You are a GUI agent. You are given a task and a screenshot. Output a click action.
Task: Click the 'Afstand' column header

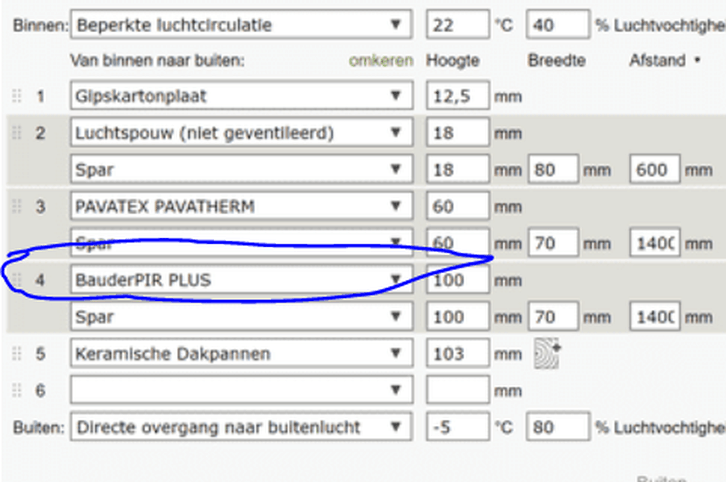click(657, 60)
